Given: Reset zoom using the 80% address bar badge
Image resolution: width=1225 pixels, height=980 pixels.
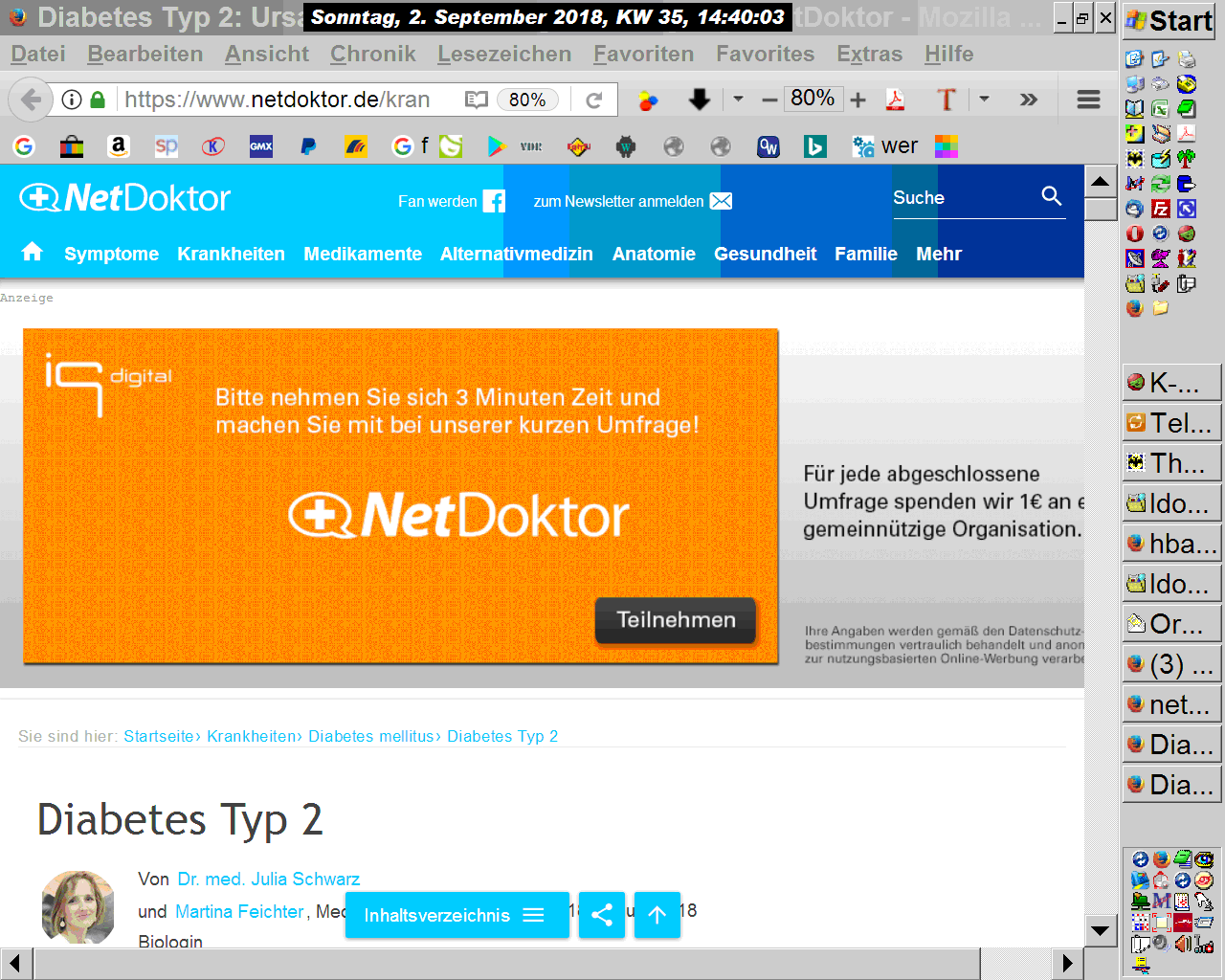Looking at the screenshot, I should (x=527, y=100).
